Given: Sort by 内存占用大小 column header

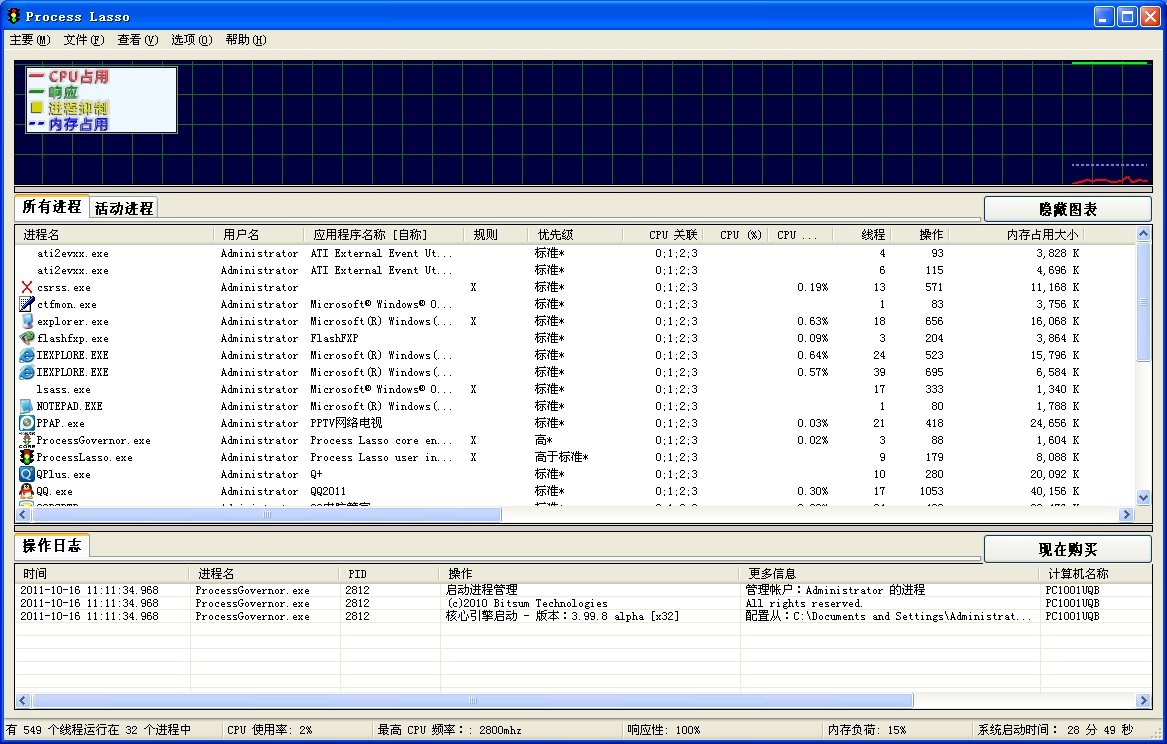Looking at the screenshot, I should (x=1042, y=235).
